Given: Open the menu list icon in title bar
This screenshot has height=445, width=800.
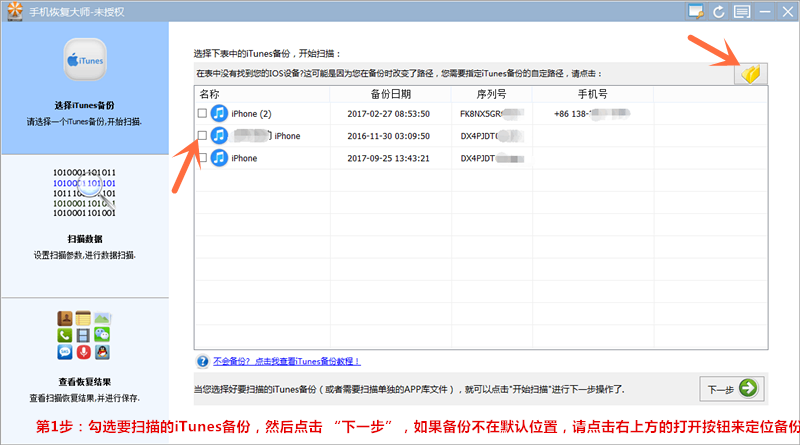Looking at the screenshot, I should [742, 11].
